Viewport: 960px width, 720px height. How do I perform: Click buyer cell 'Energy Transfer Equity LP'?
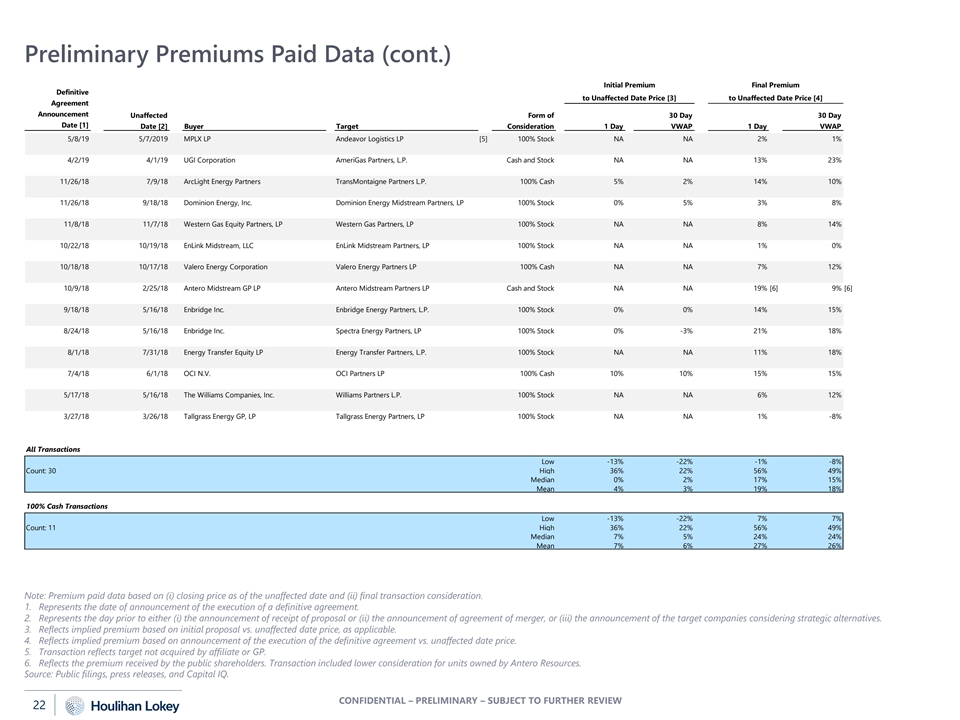[223, 353]
